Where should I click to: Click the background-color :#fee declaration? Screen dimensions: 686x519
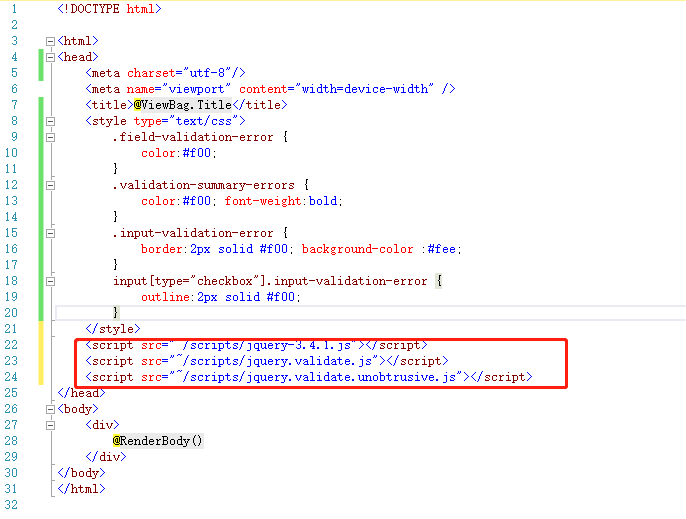pyautogui.click(x=381, y=249)
